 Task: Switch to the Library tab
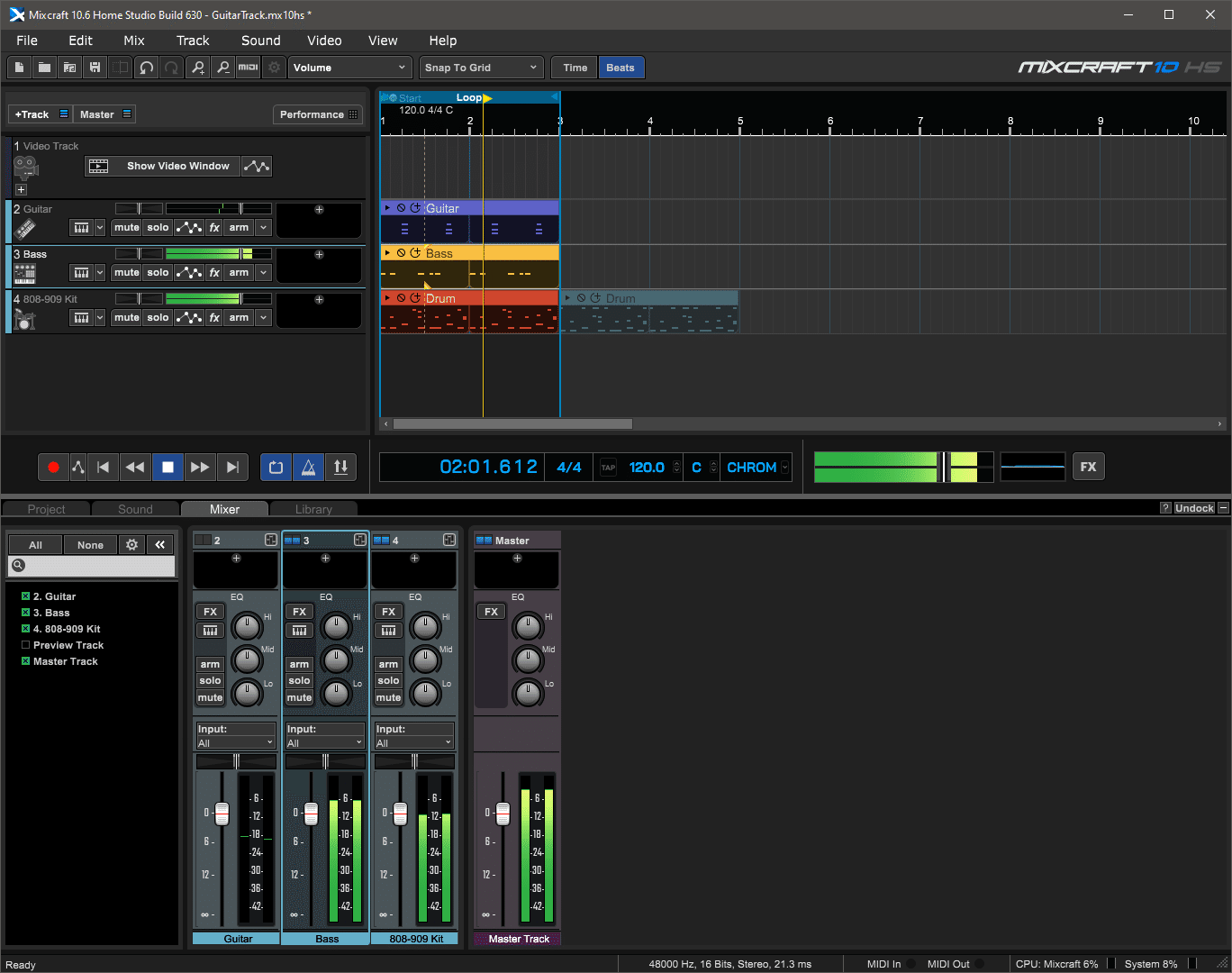(313, 509)
